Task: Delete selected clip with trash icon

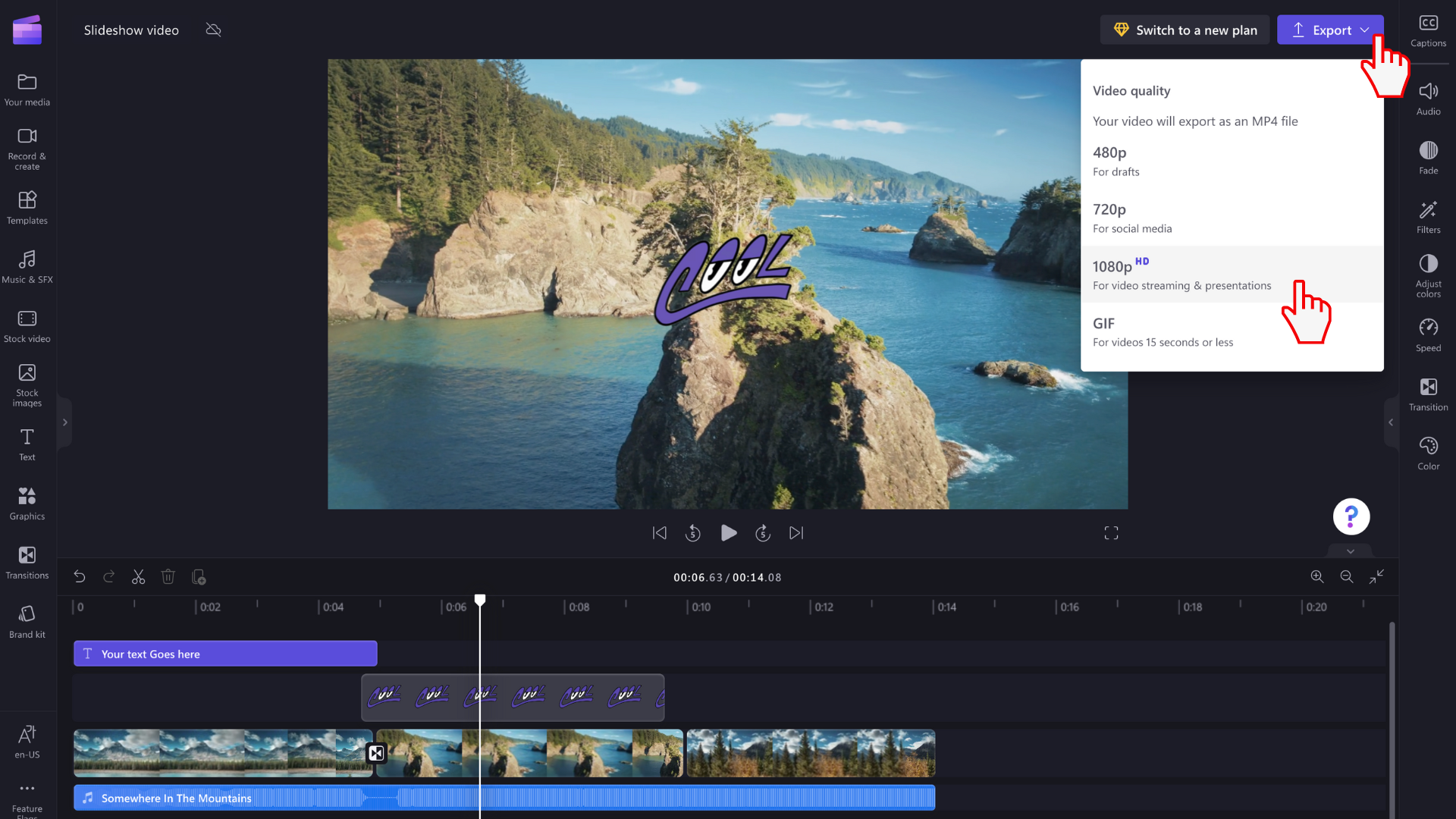Action: point(168,577)
